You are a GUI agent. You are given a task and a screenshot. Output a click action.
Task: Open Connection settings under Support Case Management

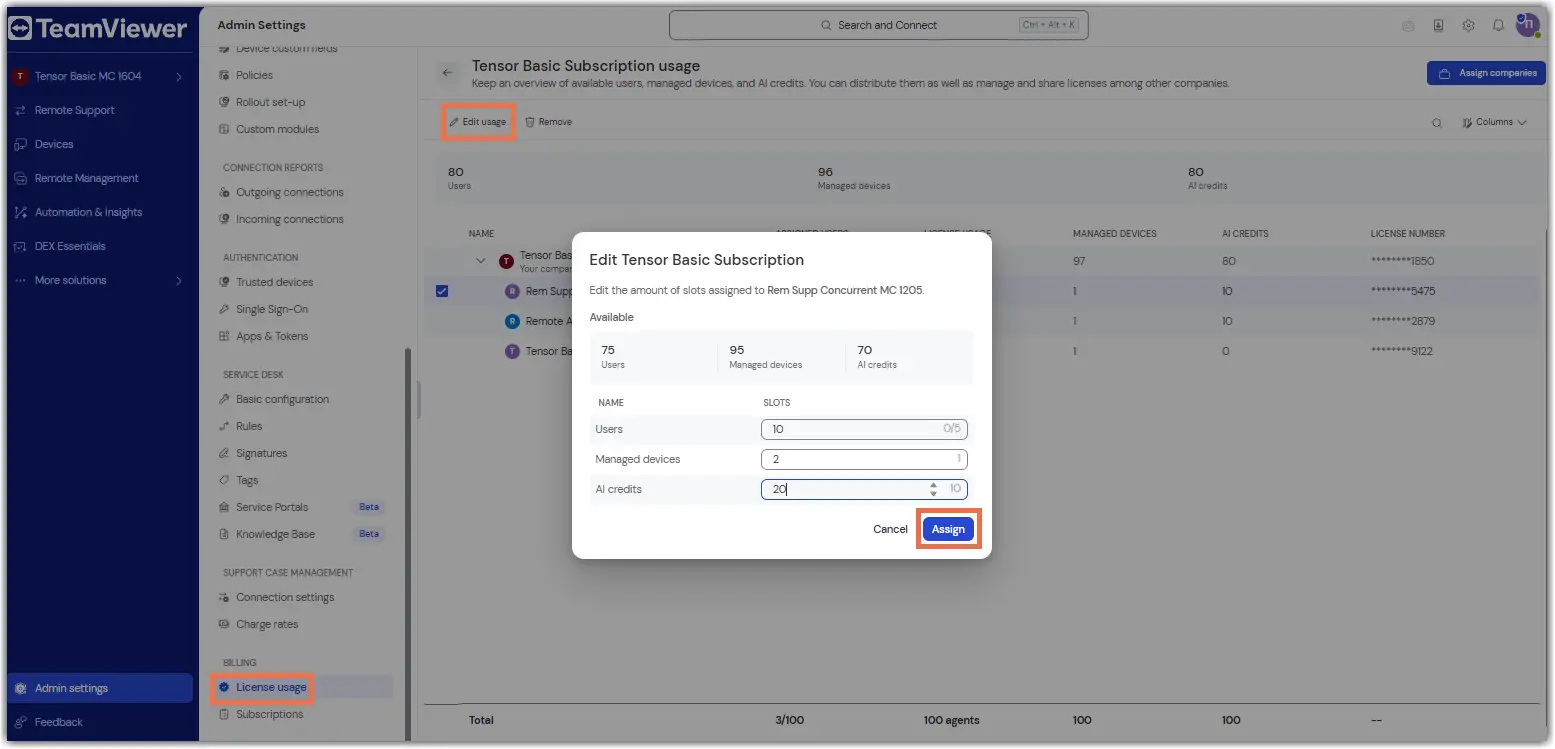285,597
